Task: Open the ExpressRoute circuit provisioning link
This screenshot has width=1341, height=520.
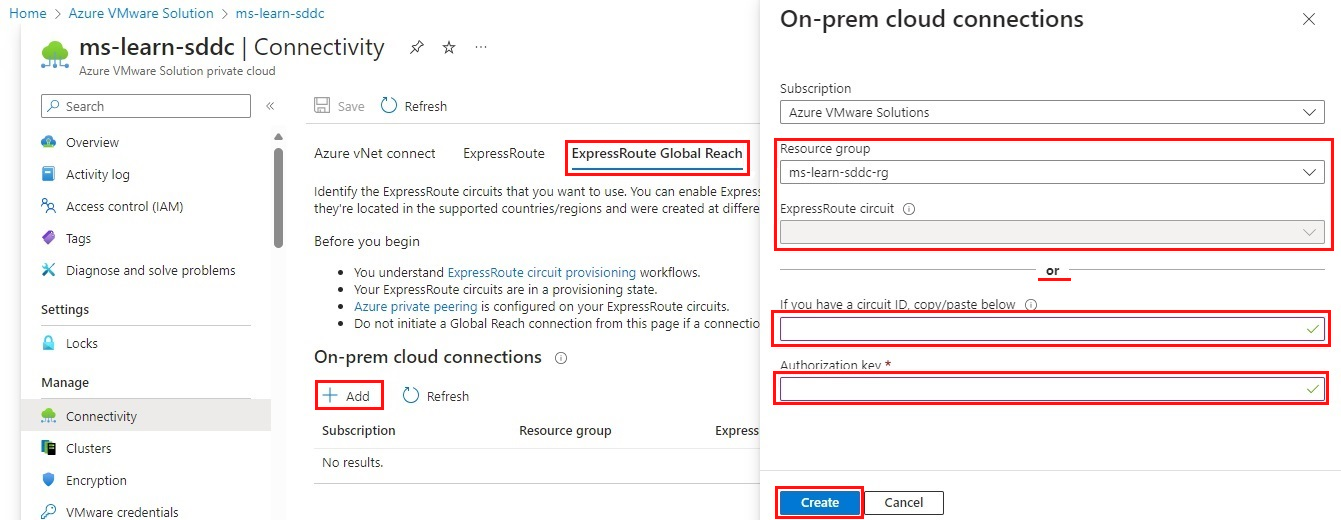Action: 542,272
